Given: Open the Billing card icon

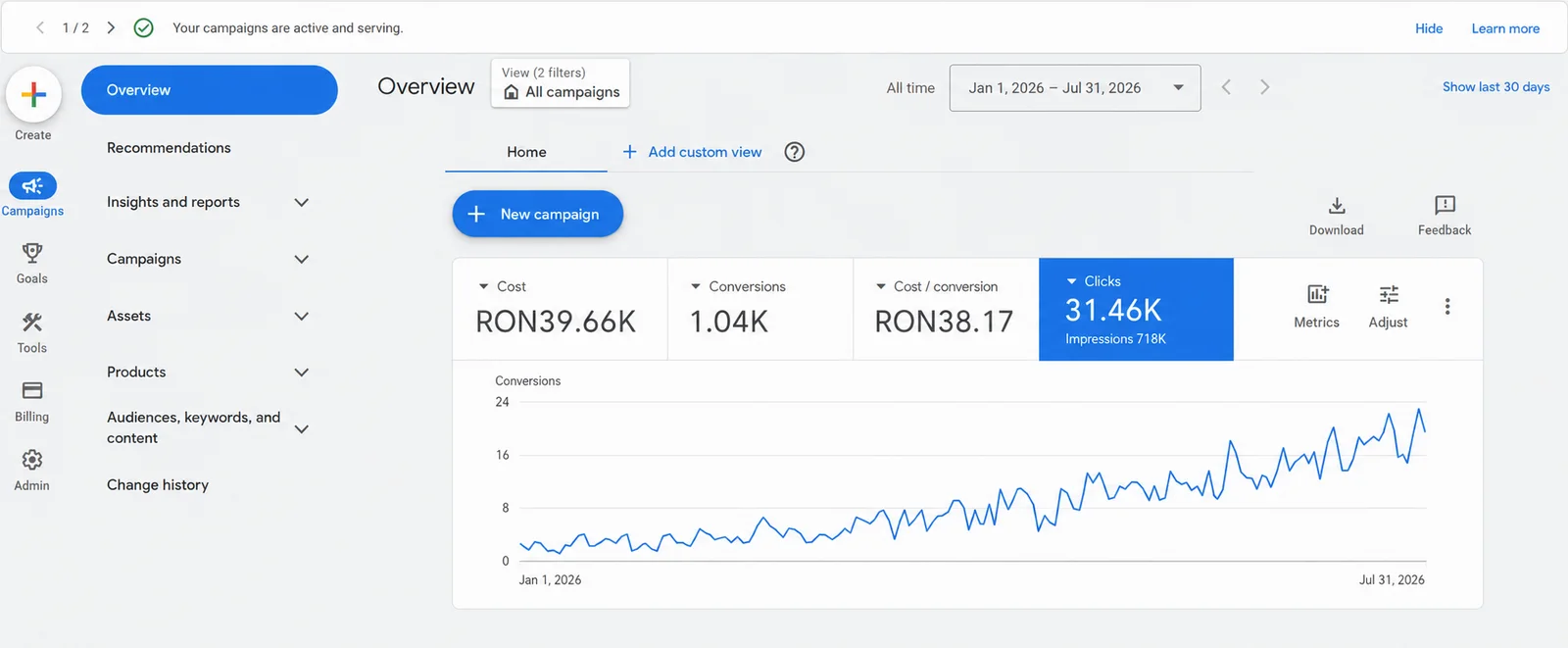Looking at the screenshot, I should pos(32,390).
